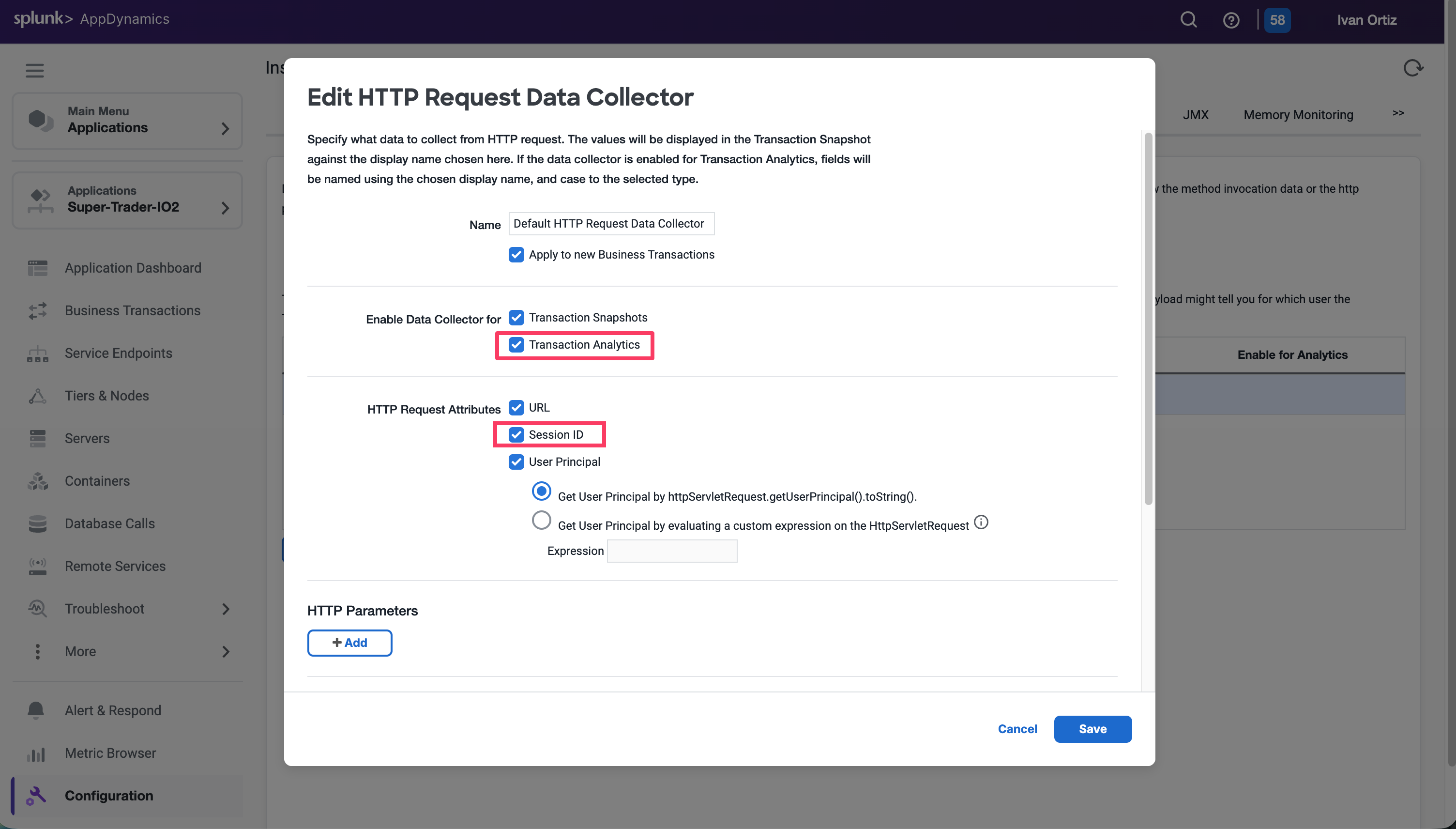The width and height of the screenshot is (1456, 829).
Task: Open the Super-Trader-IO2 application selector
Action: pos(127,200)
